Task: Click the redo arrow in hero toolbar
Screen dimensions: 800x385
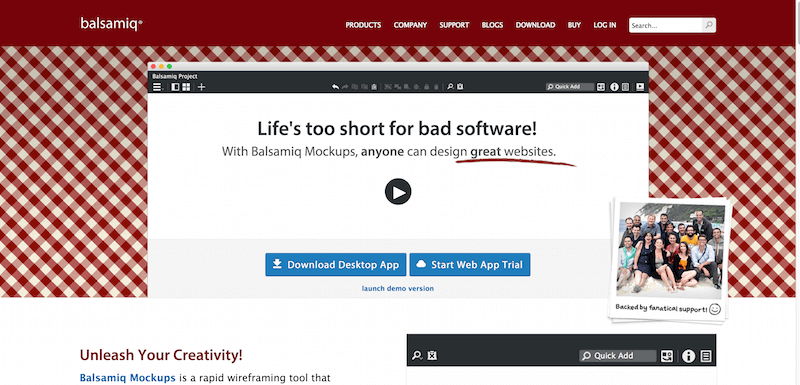Action: pyautogui.click(x=345, y=87)
